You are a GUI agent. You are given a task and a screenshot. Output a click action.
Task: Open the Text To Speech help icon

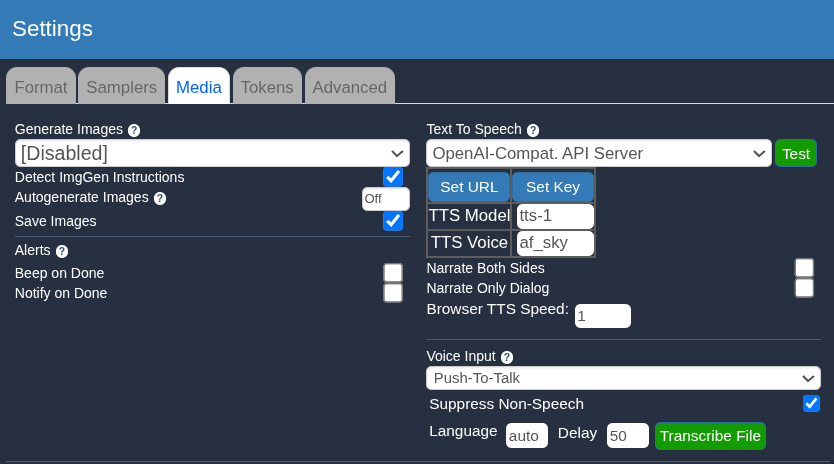533,130
